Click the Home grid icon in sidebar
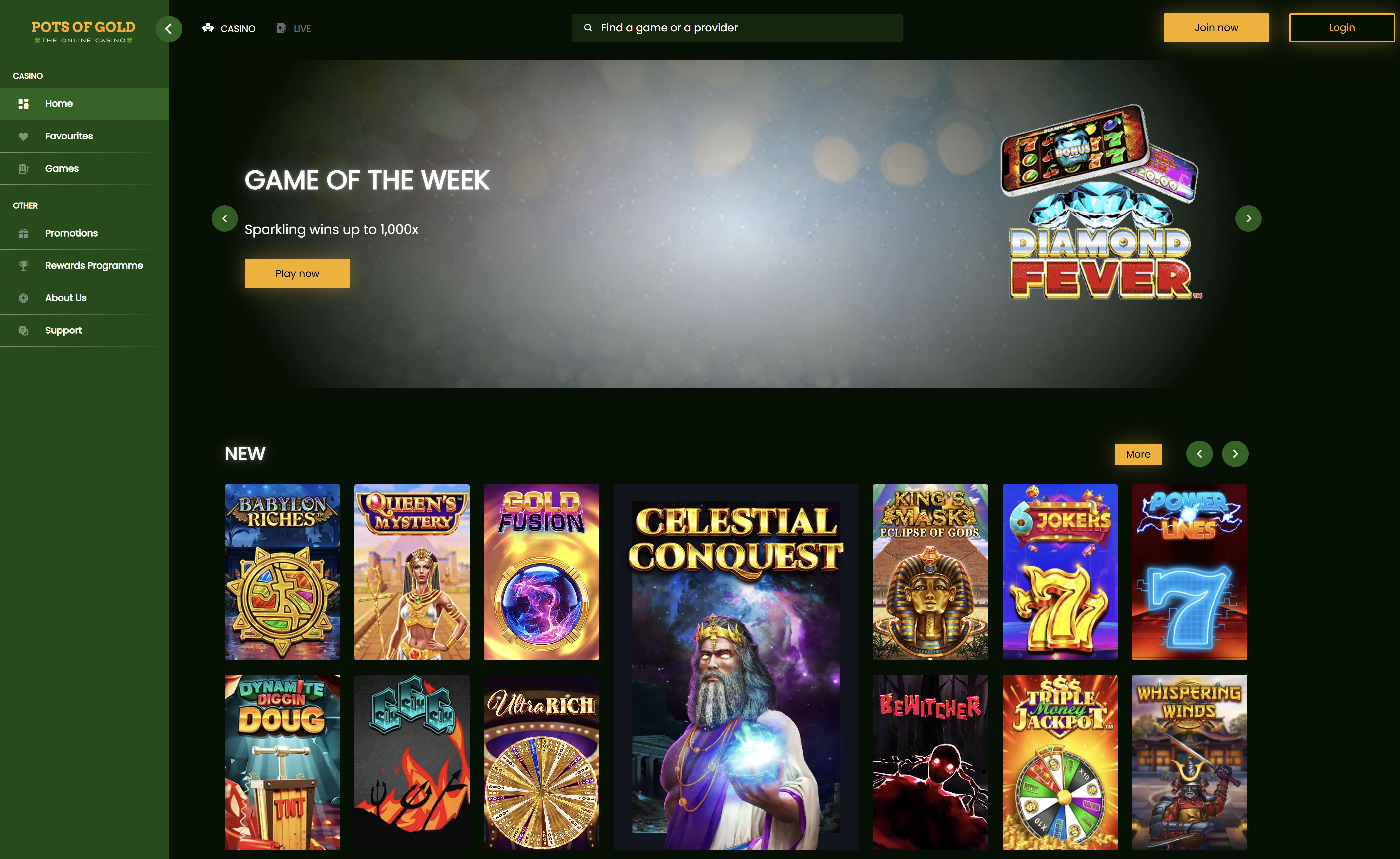Viewport: 1400px width, 859px height. (x=23, y=104)
